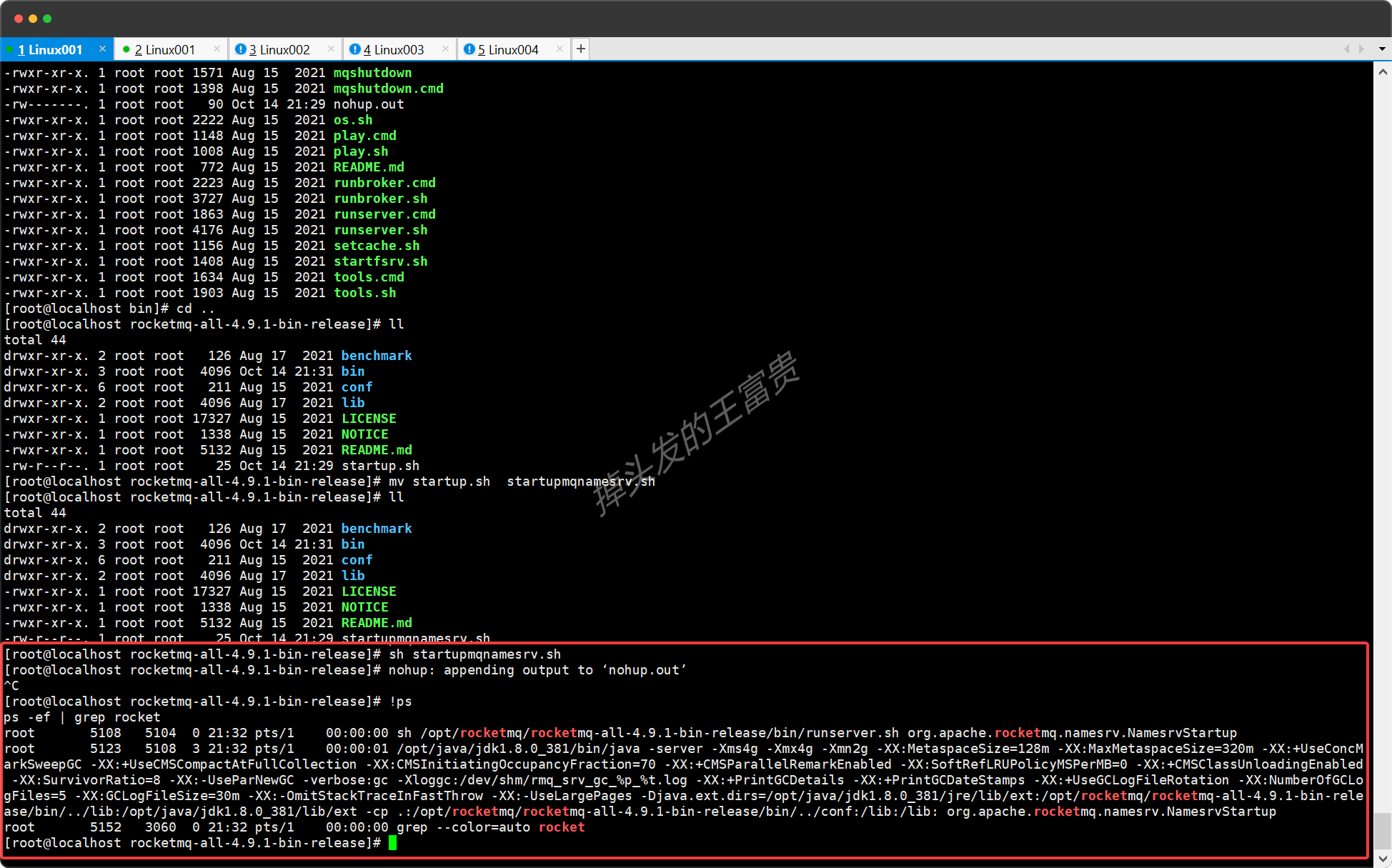1392x868 pixels.
Task: Click the mqshutdown.cmd file name
Action: 389,89
